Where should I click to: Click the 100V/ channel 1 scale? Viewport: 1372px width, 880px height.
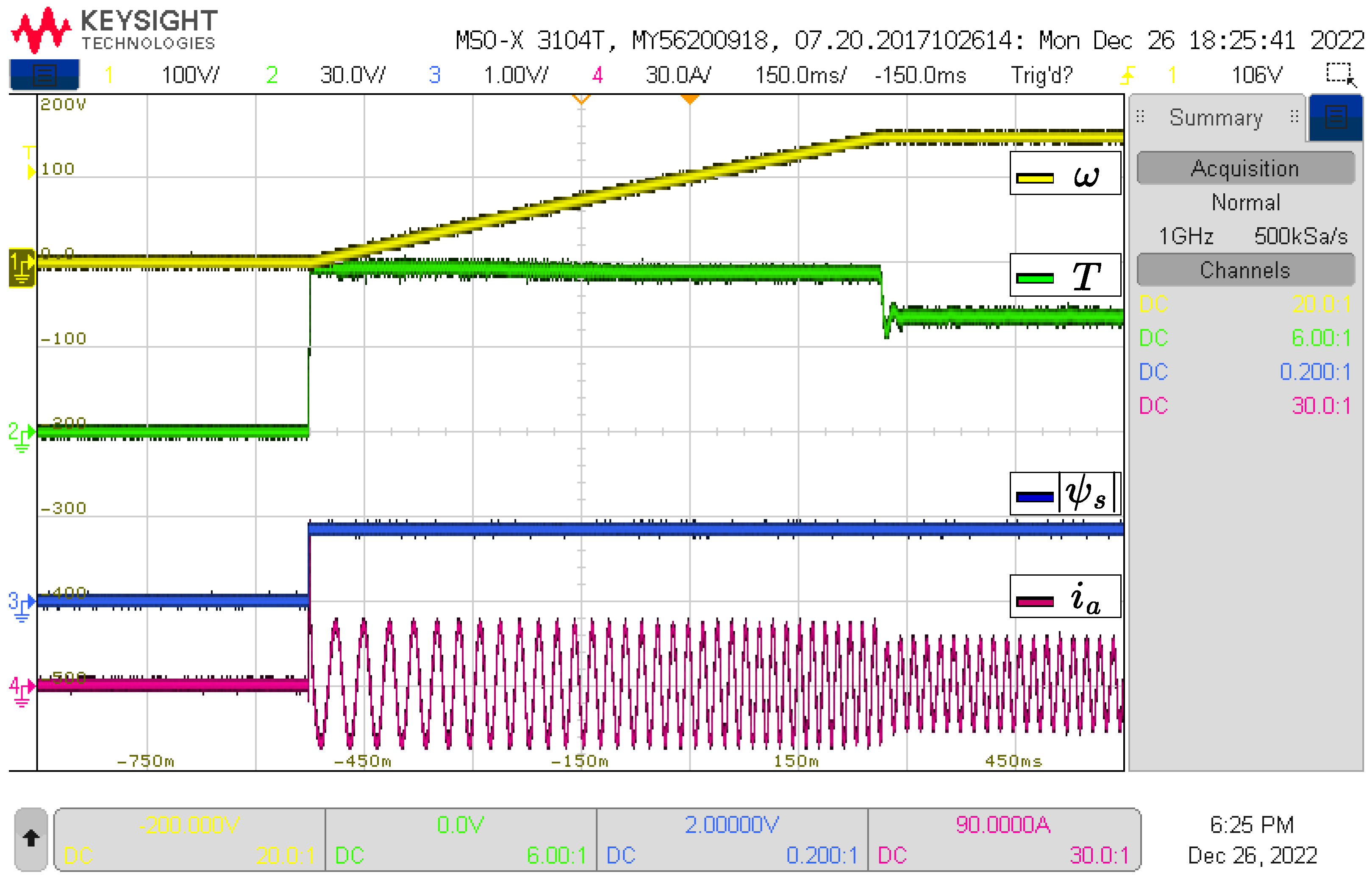190,75
